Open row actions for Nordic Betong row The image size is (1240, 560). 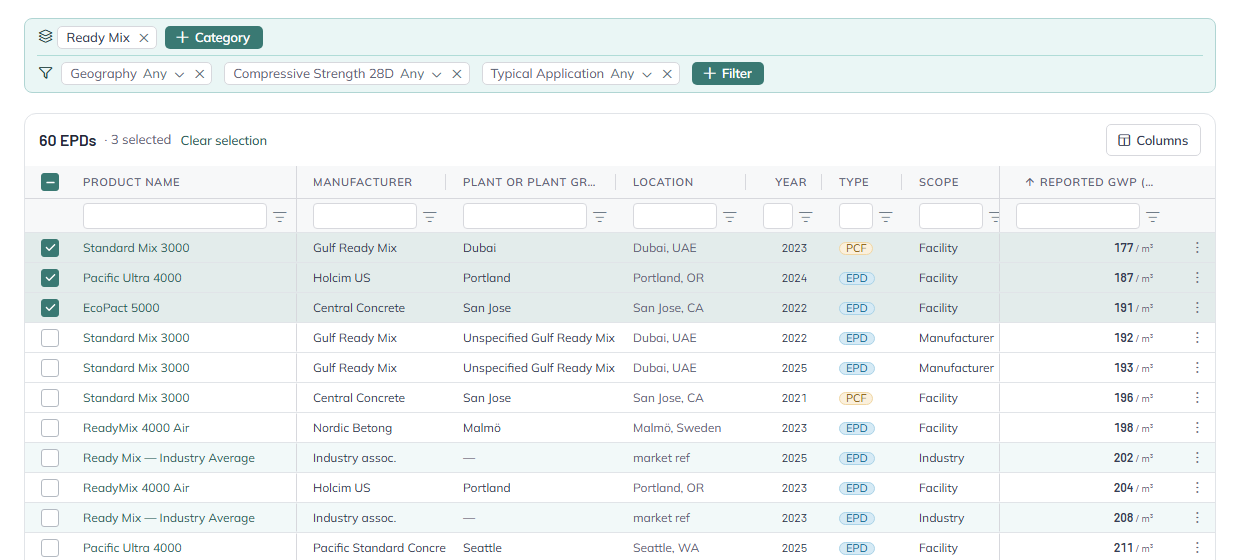point(1197,428)
